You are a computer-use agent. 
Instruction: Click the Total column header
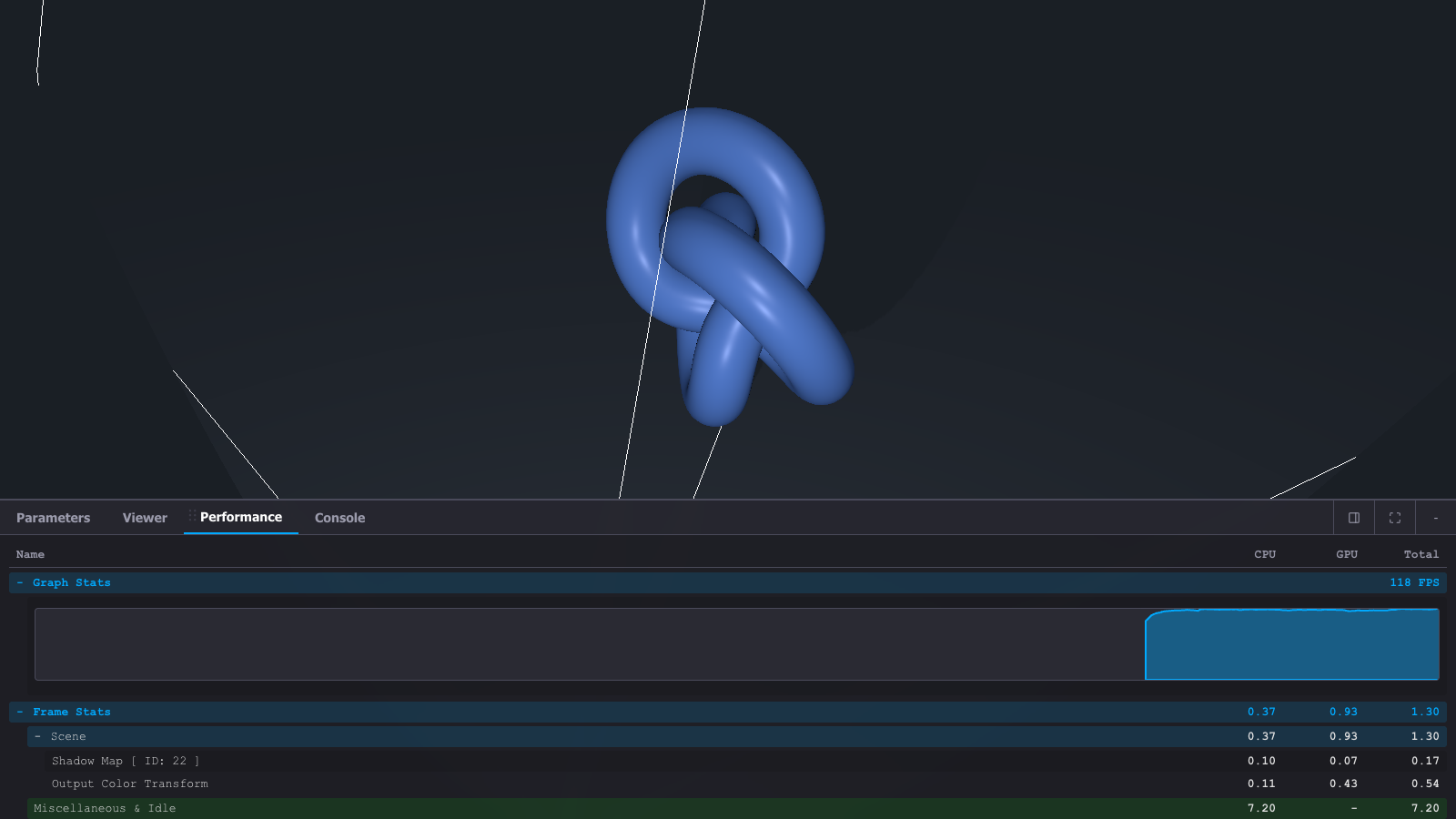tap(1421, 554)
